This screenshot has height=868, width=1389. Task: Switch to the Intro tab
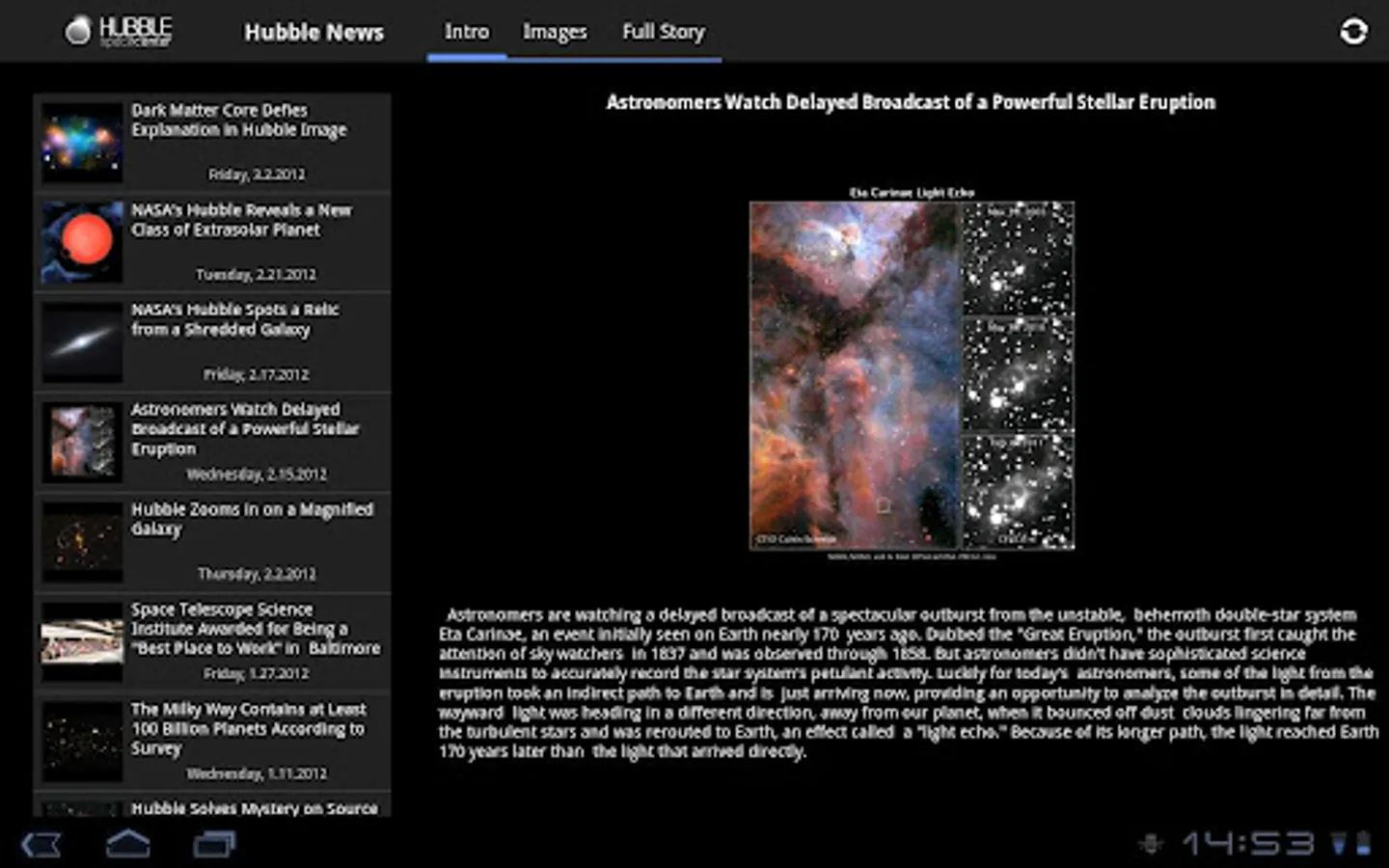(x=467, y=32)
